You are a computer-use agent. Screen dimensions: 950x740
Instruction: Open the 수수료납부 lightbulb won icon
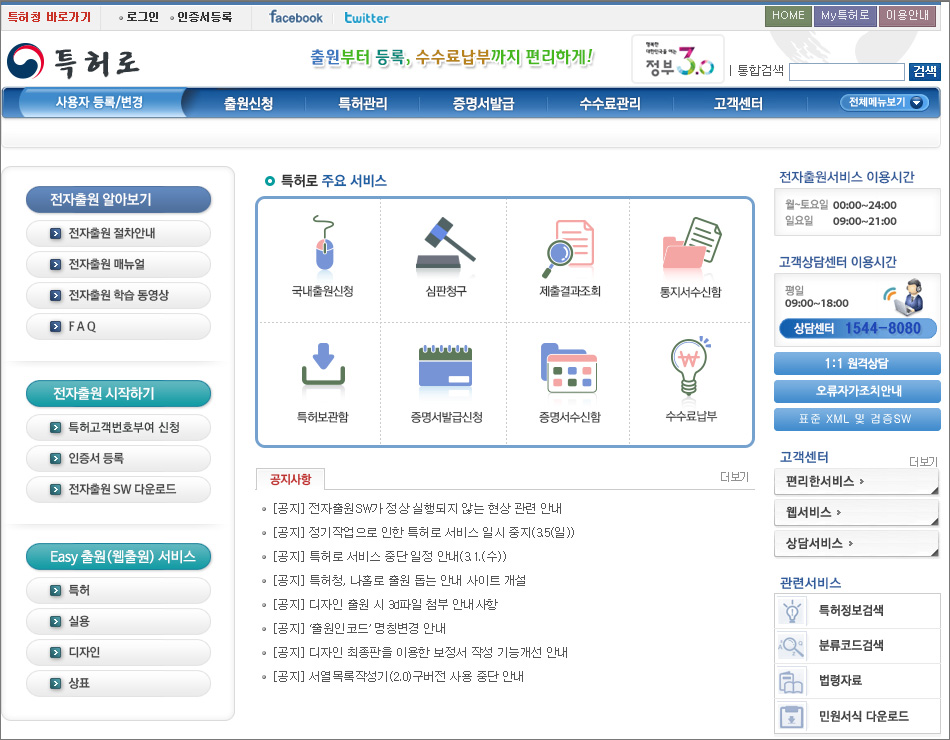point(690,366)
